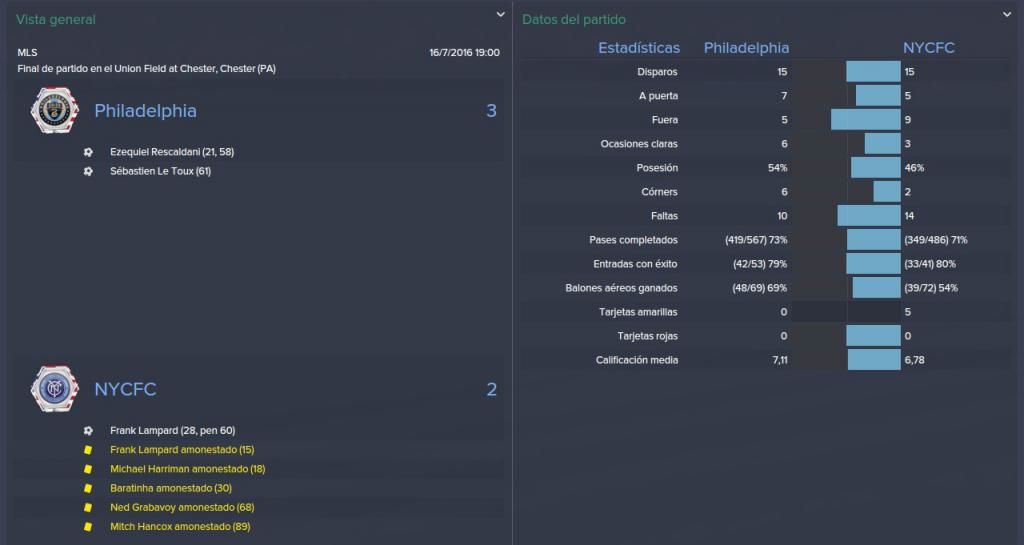Click the Disparos stat bar

[x=873, y=72]
